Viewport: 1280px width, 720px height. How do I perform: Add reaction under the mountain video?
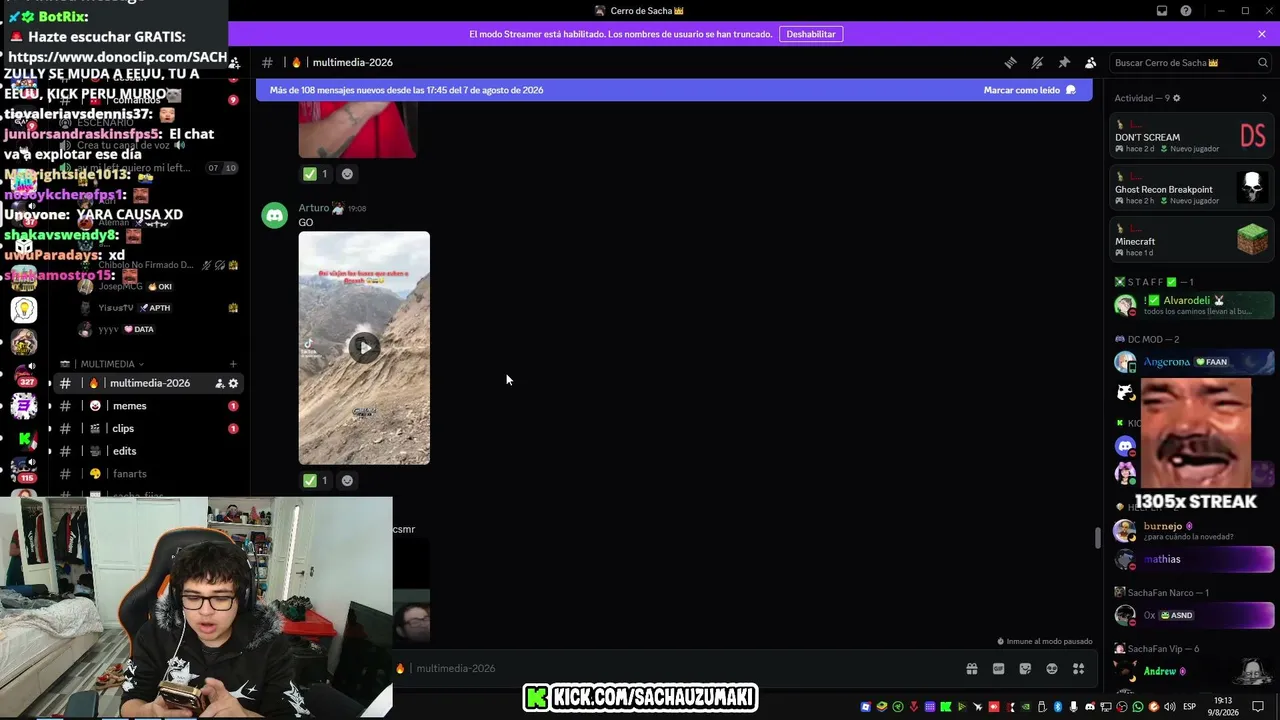pyautogui.click(x=347, y=480)
